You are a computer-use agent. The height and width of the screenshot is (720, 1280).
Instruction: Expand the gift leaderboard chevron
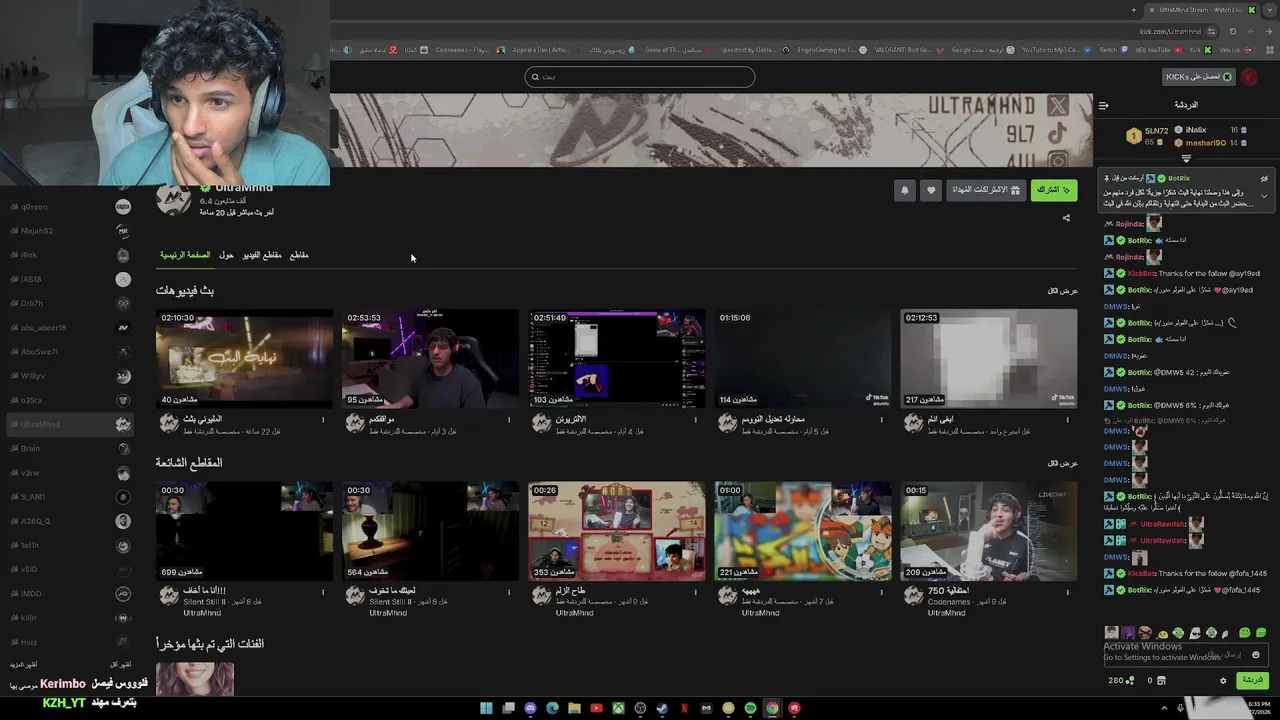tap(1186, 159)
